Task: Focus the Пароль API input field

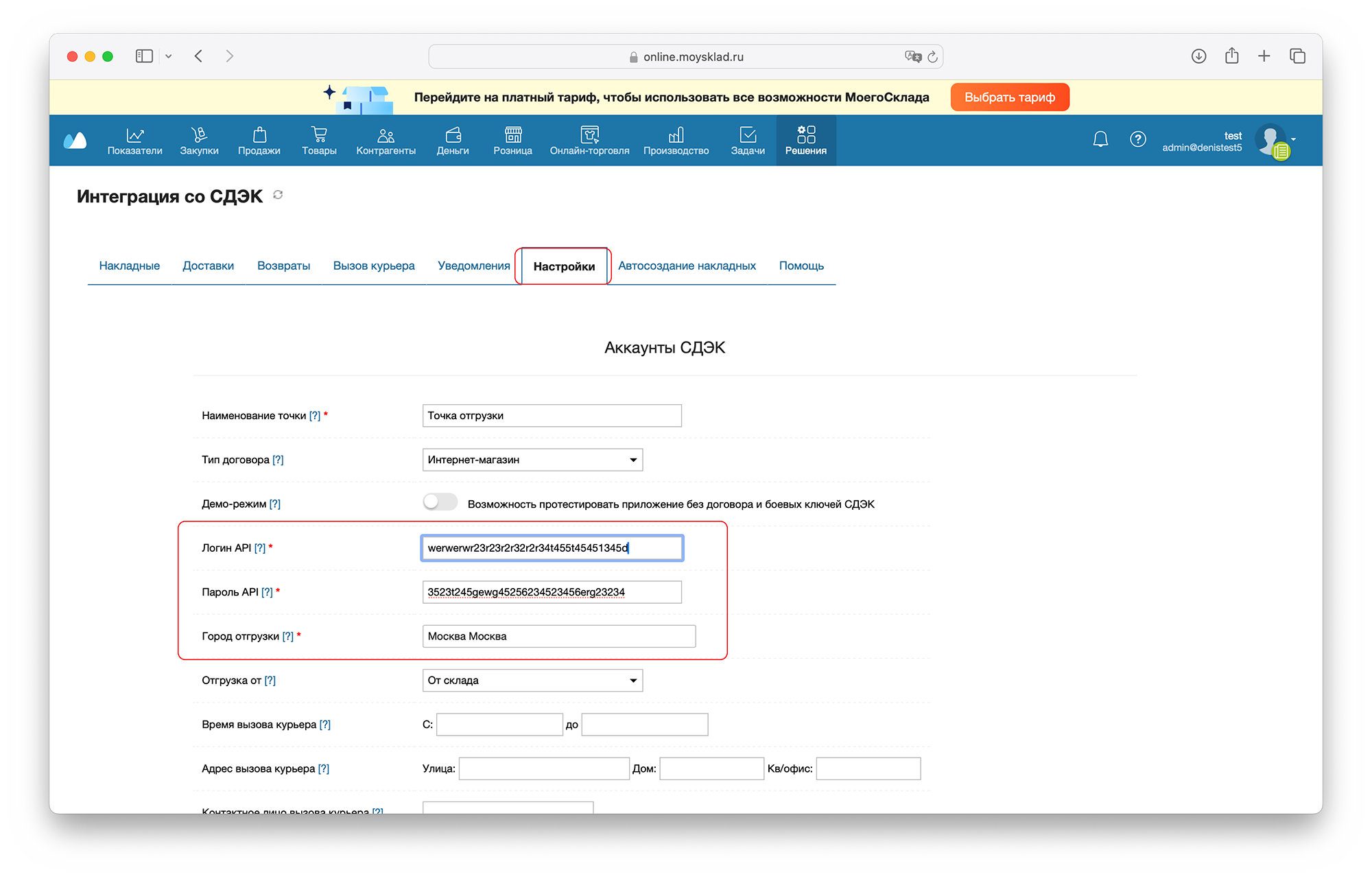Action: 552,592
